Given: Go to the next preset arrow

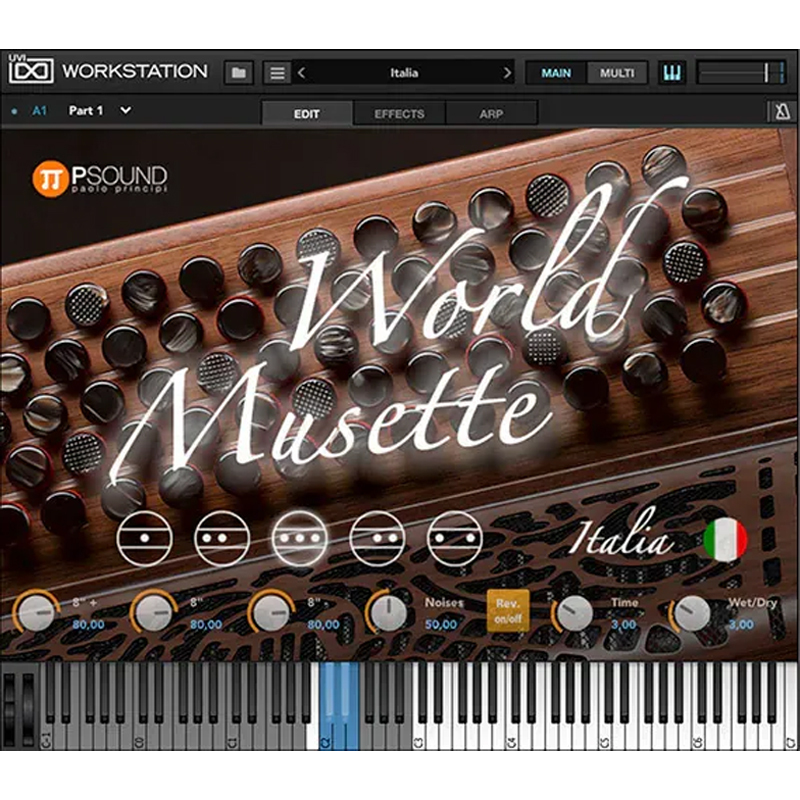Looking at the screenshot, I should (507, 73).
